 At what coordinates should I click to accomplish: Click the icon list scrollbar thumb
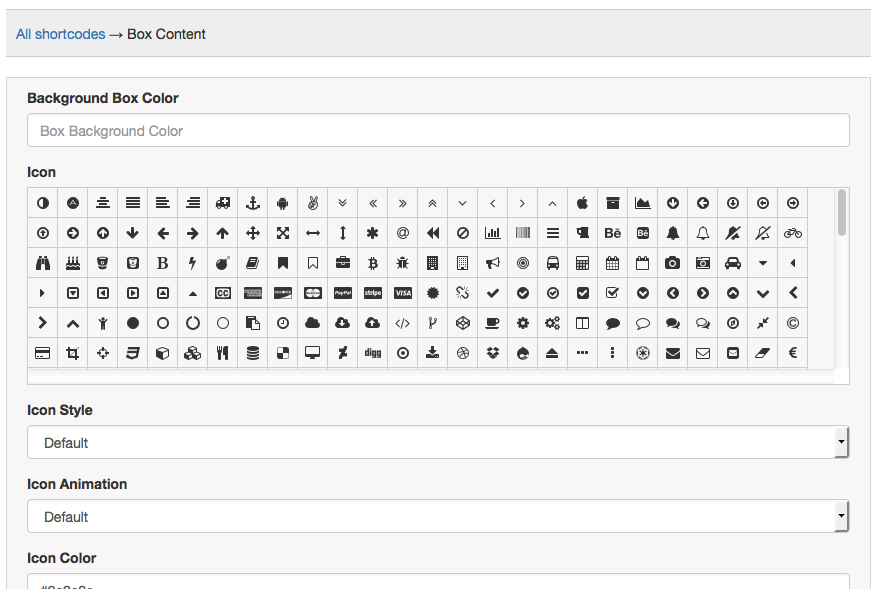tap(842, 213)
